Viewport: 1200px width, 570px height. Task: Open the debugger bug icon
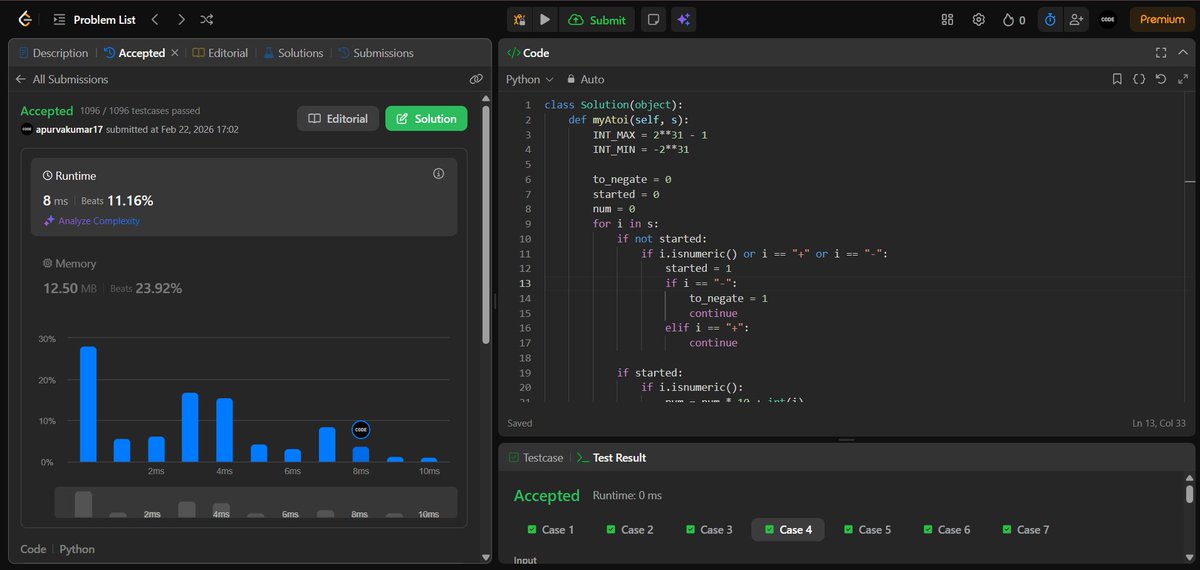[519, 19]
